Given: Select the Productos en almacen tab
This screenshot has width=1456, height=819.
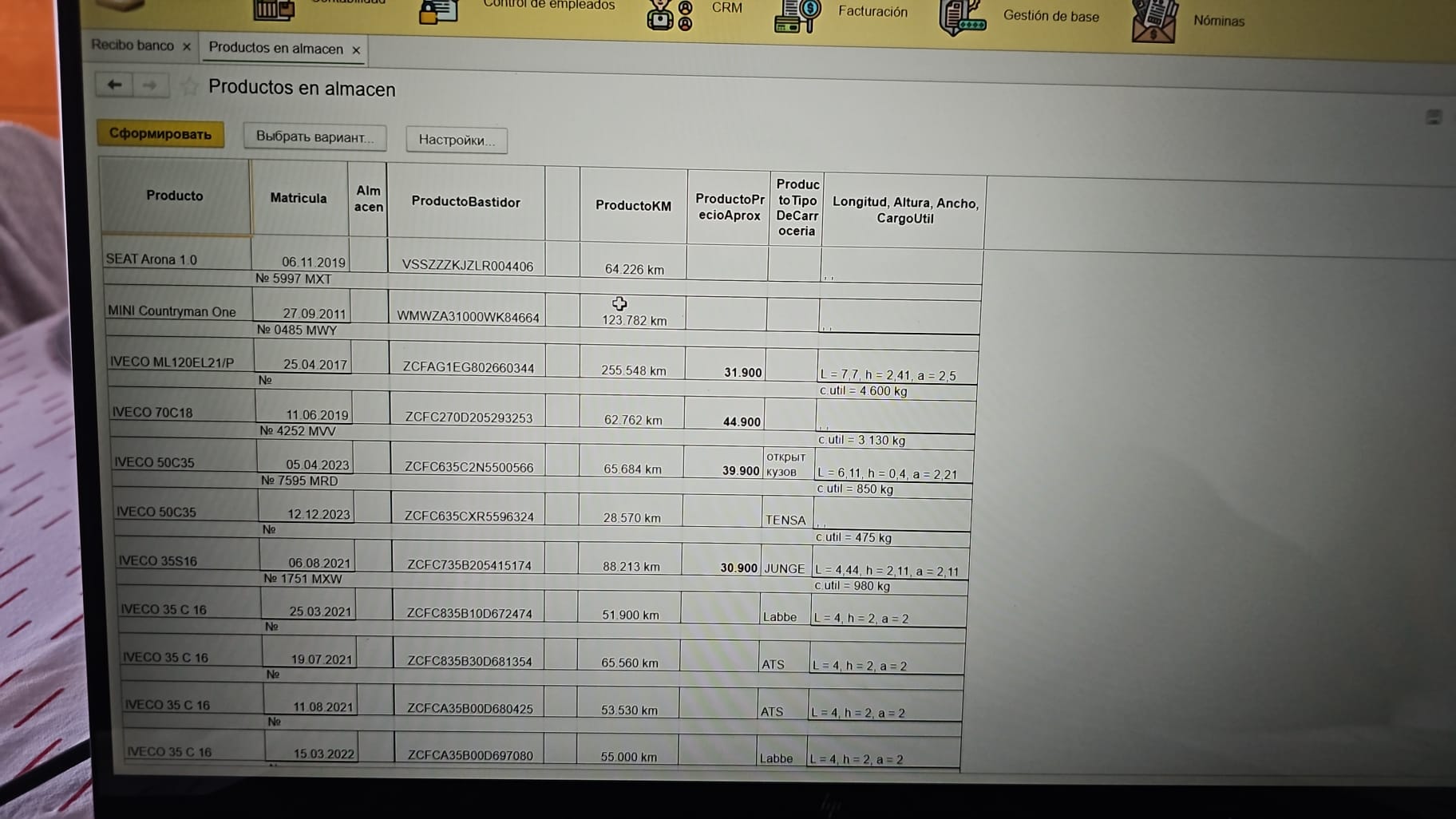Looking at the screenshot, I should click(275, 49).
